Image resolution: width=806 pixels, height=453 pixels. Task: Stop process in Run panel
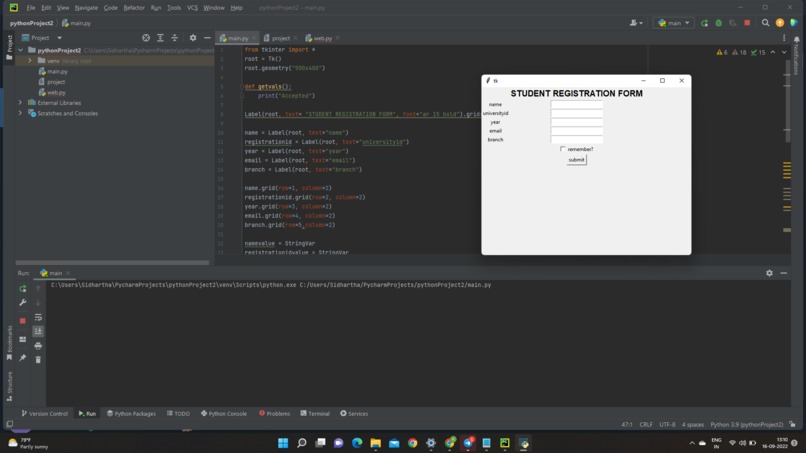click(x=23, y=321)
